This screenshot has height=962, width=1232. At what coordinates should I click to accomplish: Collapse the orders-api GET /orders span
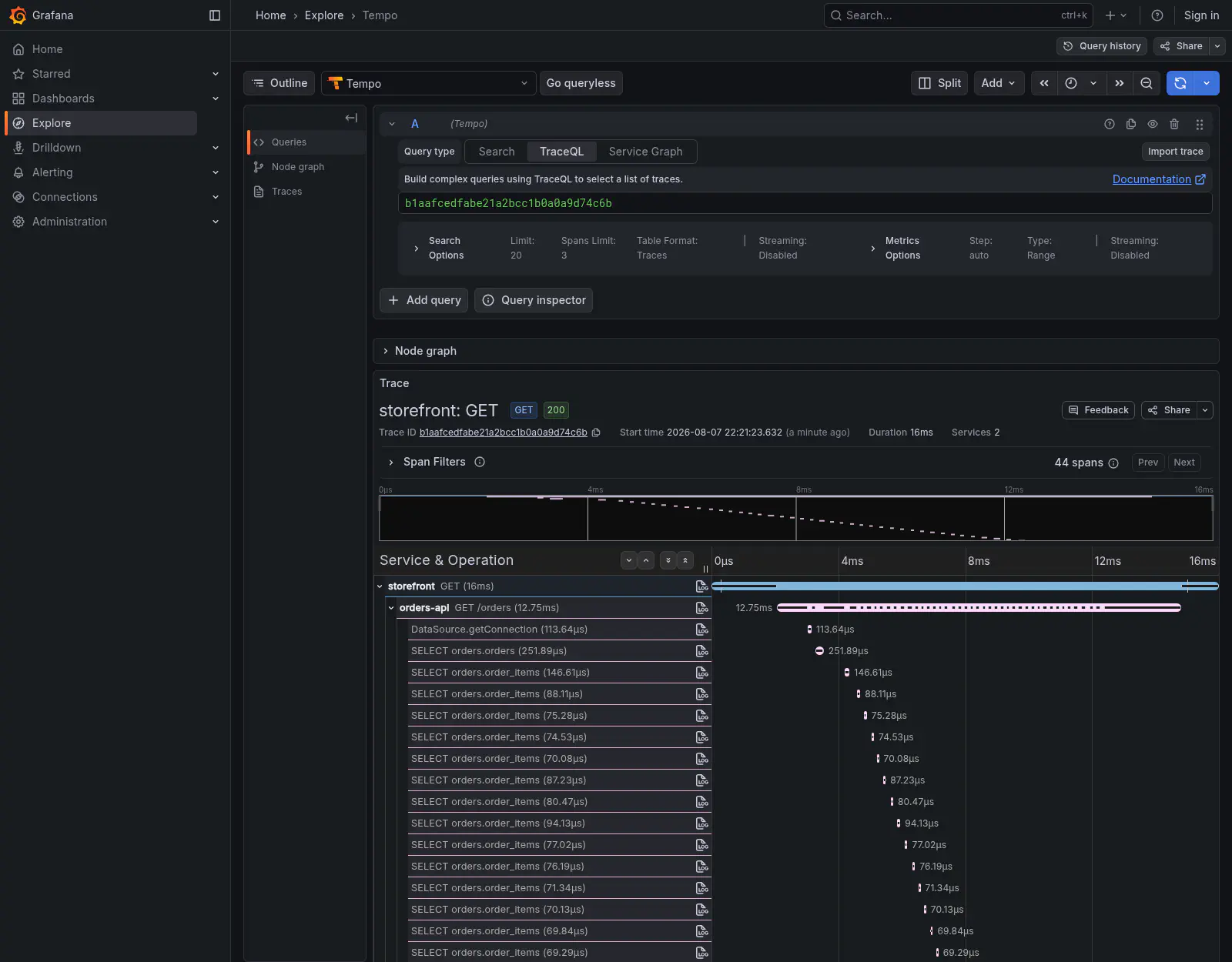[x=391, y=608]
